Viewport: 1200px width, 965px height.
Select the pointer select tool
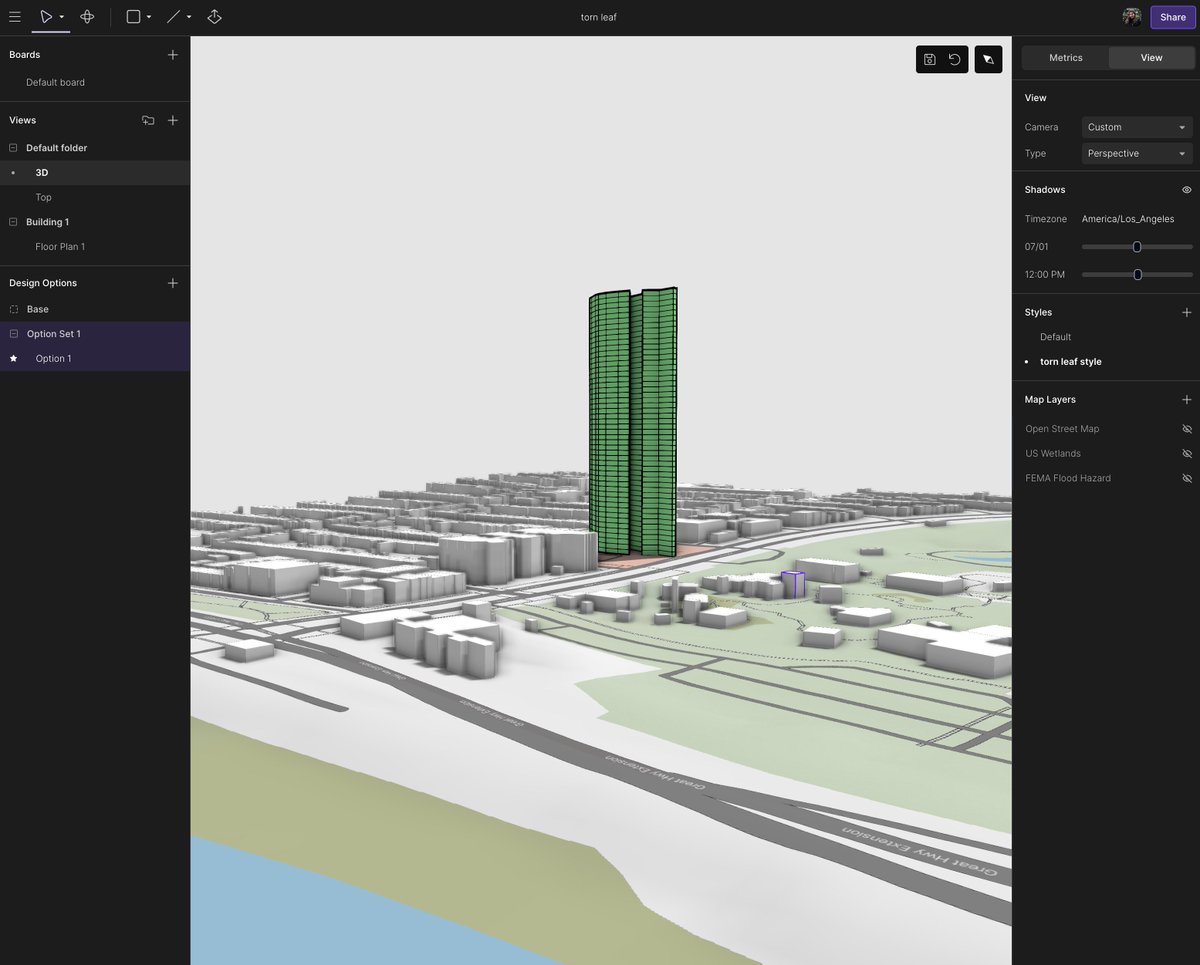click(x=46, y=17)
